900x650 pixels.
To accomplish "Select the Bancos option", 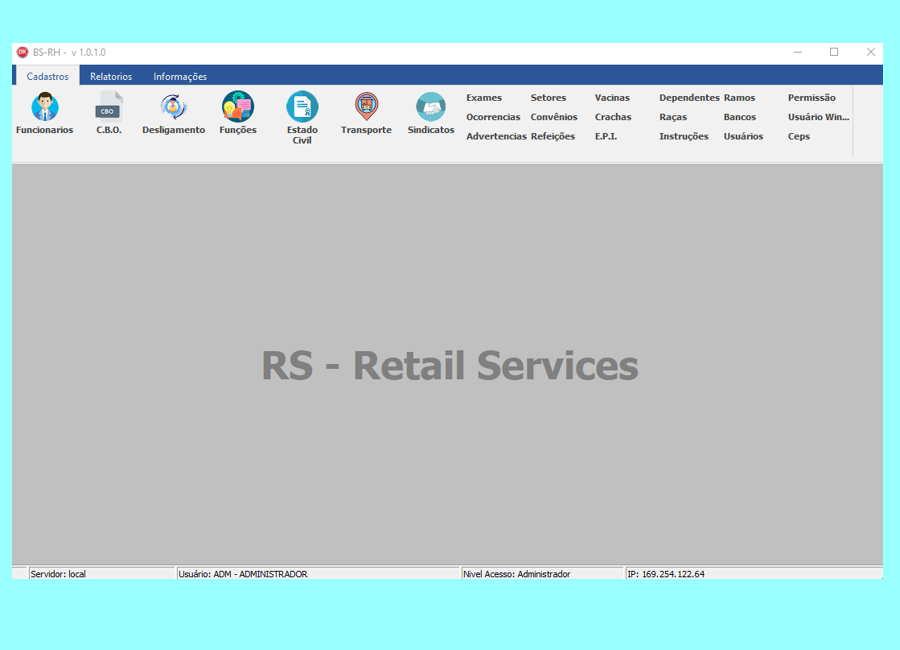I will pos(740,117).
